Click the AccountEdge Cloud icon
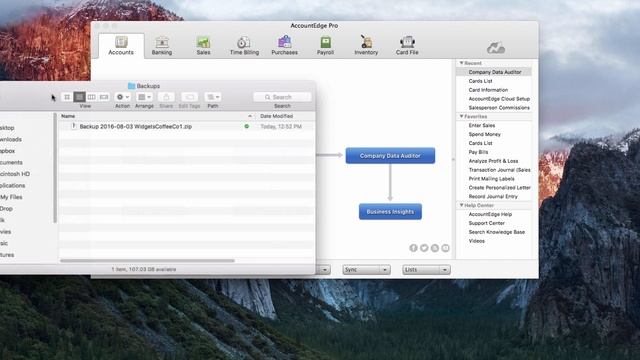This screenshot has height=360, width=640. [496, 48]
